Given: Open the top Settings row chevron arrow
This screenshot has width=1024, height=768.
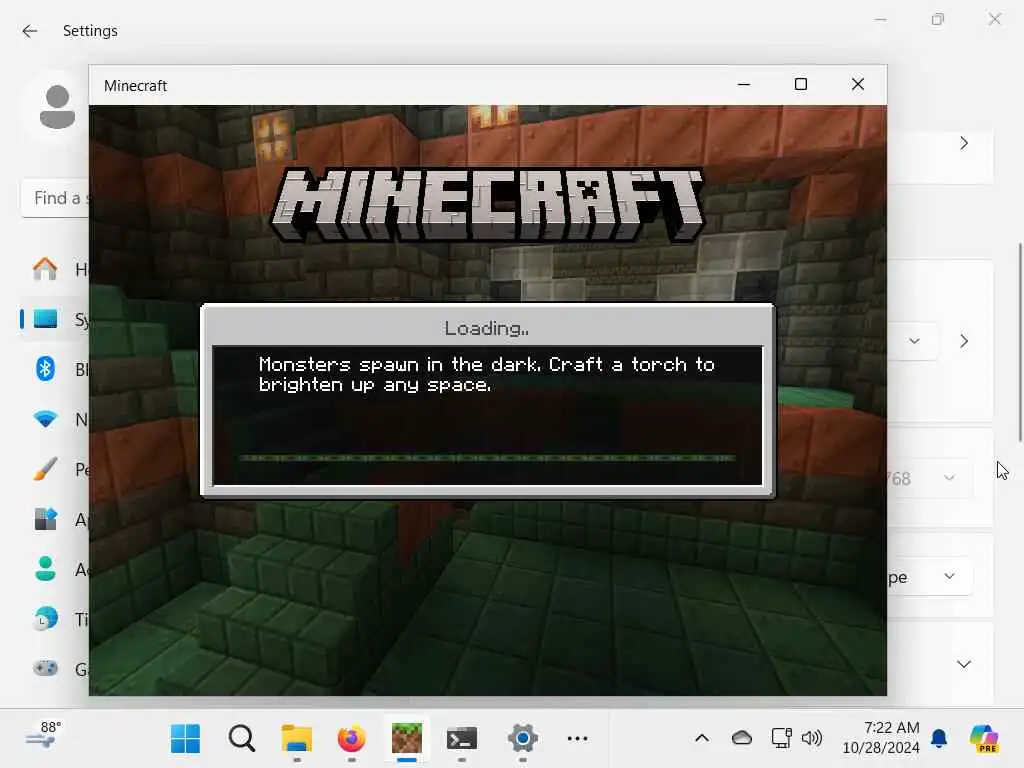Looking at the screenshot, I should (964, 144).
